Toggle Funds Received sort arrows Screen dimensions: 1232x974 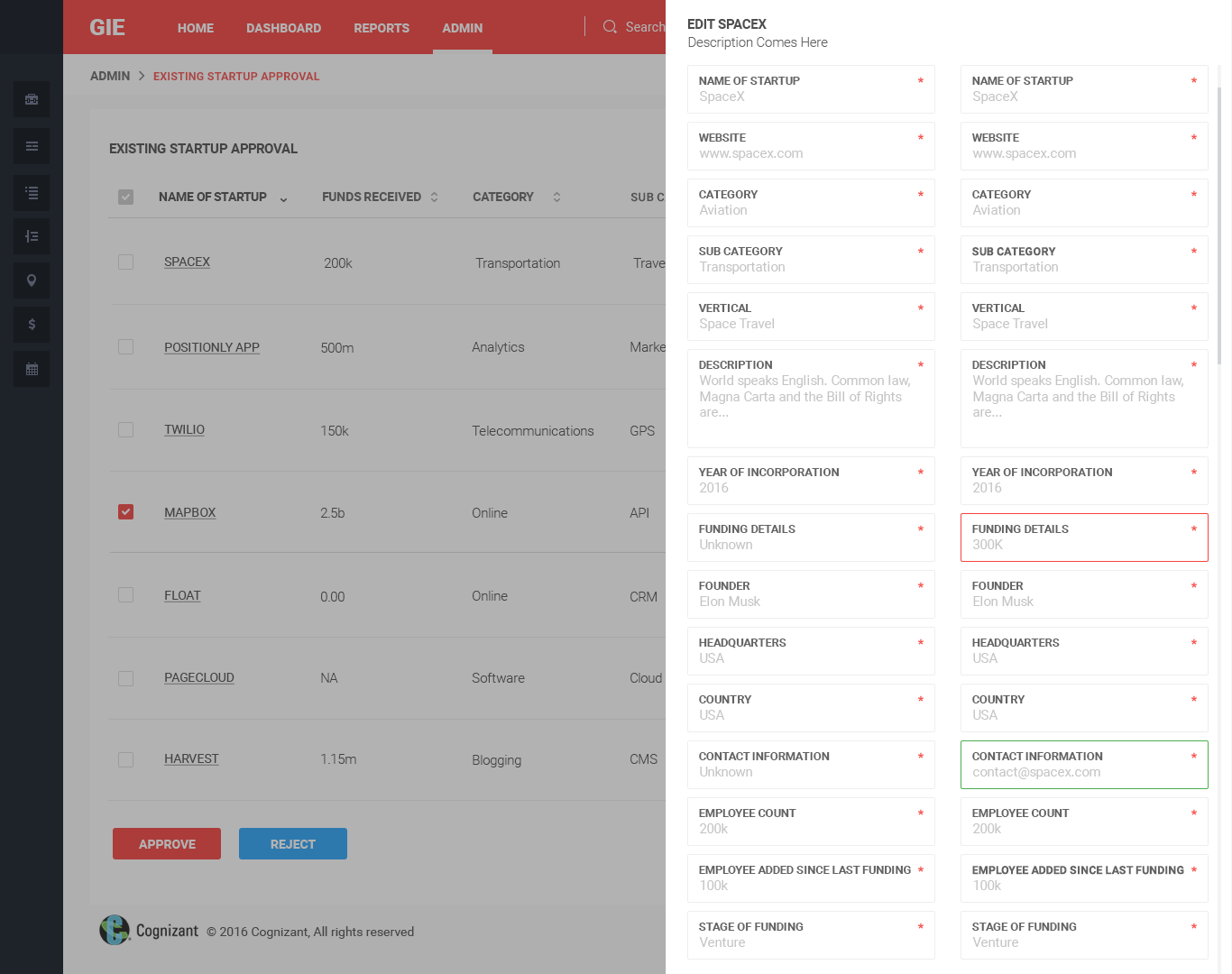point(434,197)
